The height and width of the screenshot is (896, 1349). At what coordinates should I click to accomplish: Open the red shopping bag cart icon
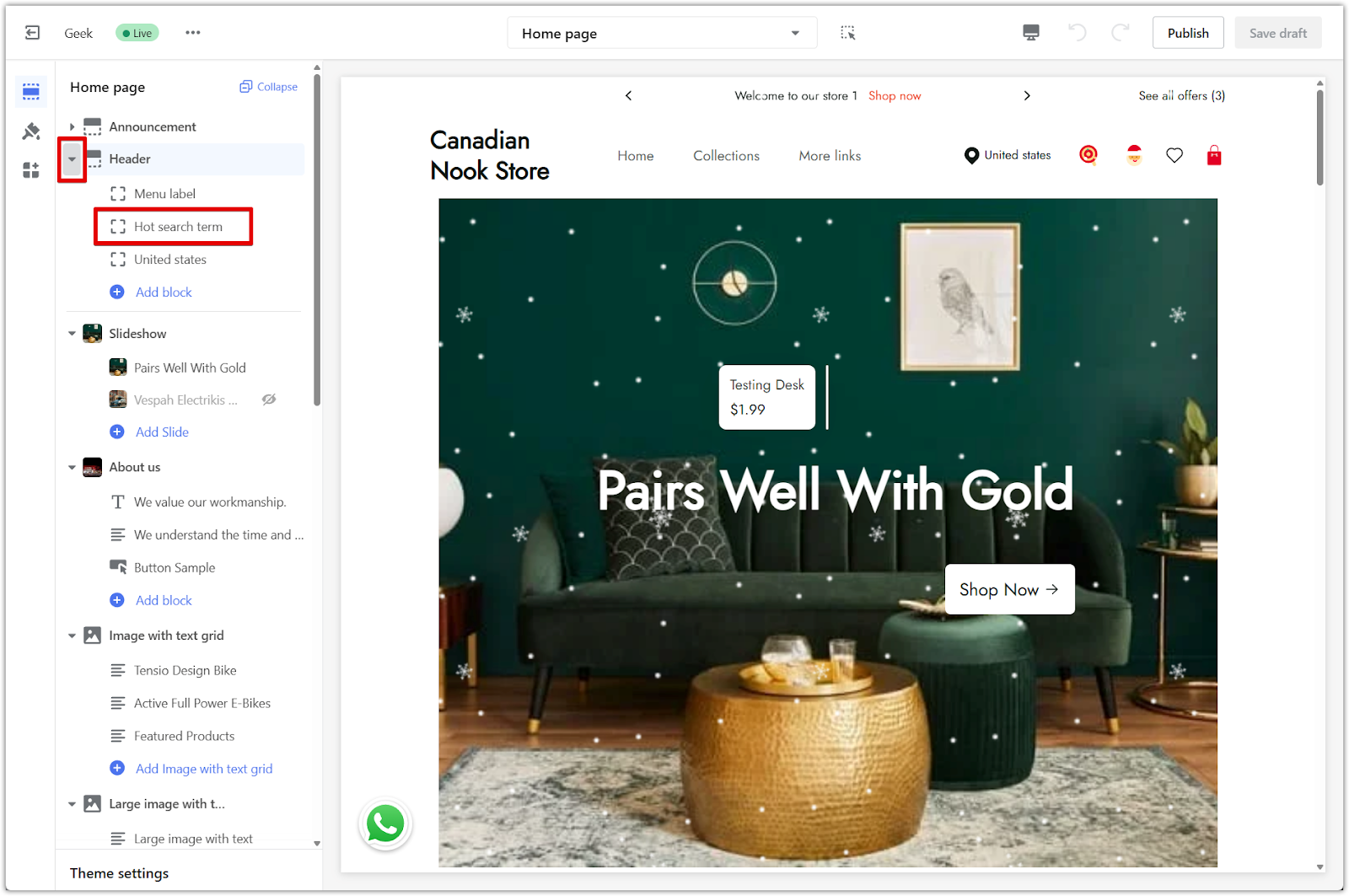pos(1213,156)
